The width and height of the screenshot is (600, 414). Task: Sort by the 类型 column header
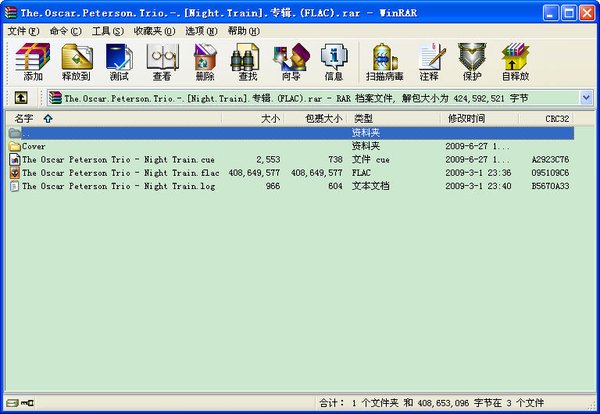393,119
